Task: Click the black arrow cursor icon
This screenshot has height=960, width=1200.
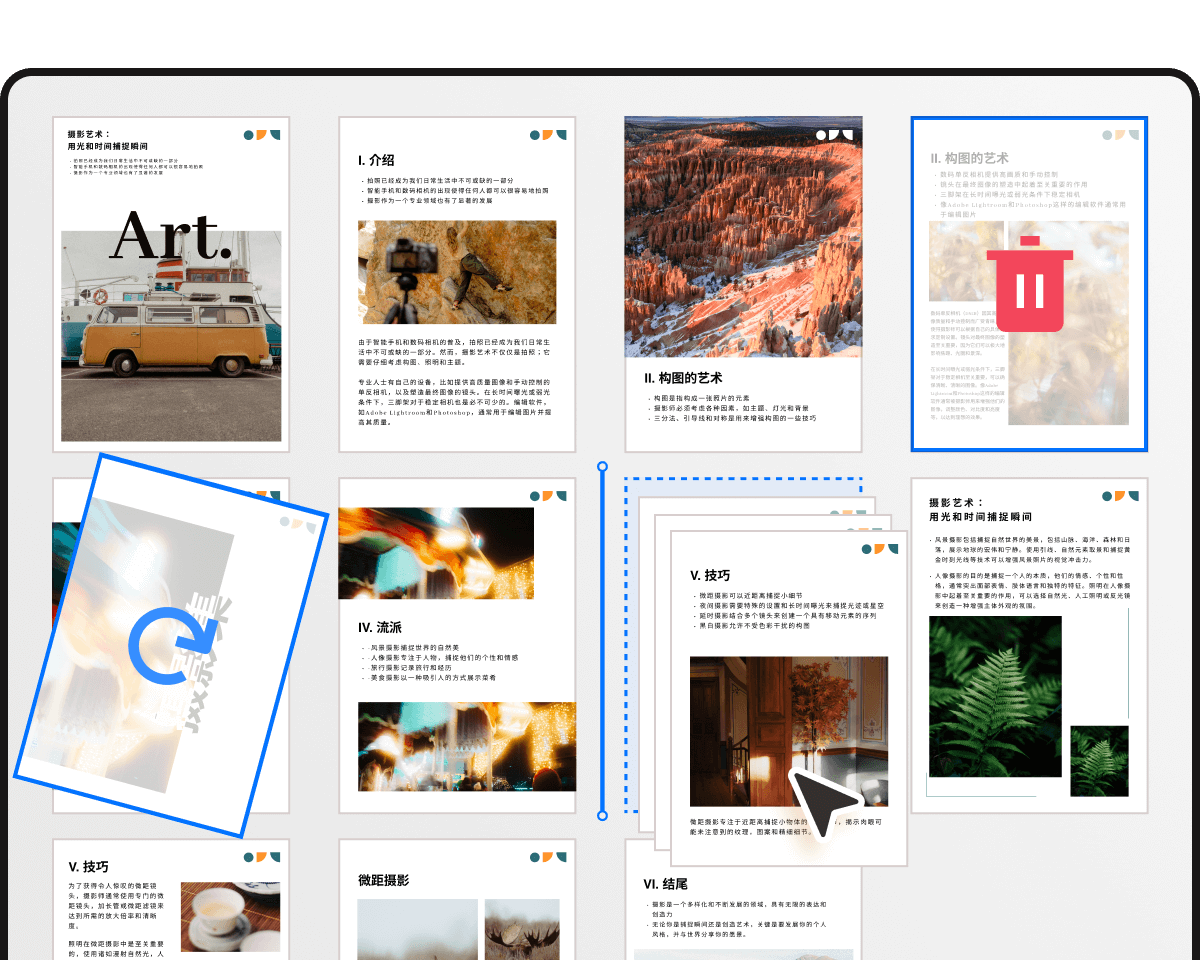Action: [823, 802]
